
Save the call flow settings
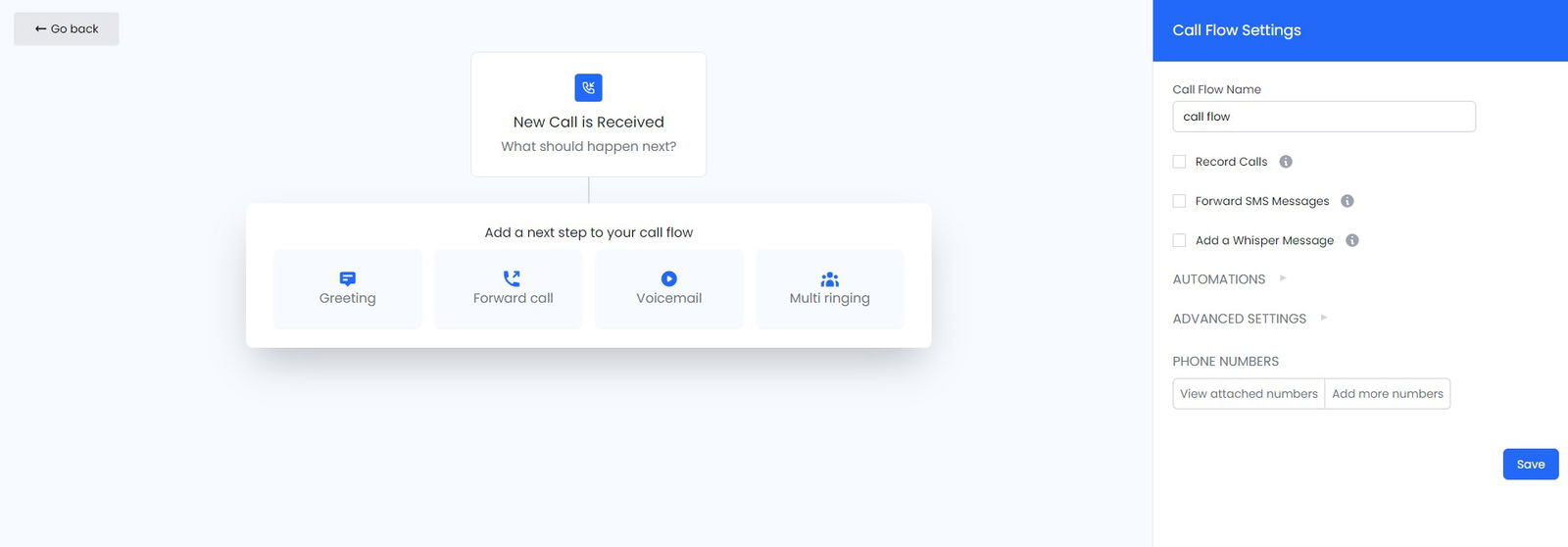pyautogui.click(x=1531, y=465)
